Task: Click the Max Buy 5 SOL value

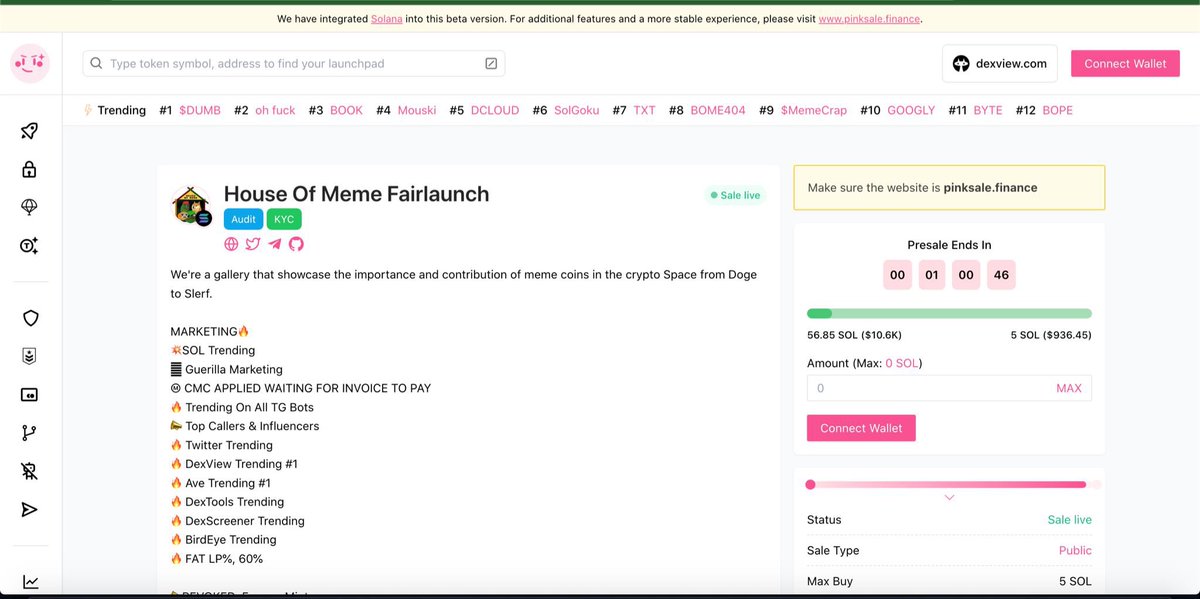Action: (x=1075, y=581)
